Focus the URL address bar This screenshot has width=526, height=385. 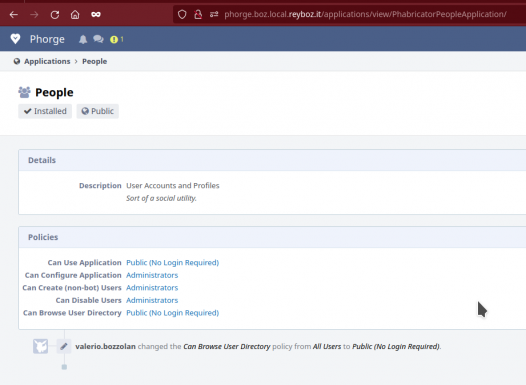point(365,14)
